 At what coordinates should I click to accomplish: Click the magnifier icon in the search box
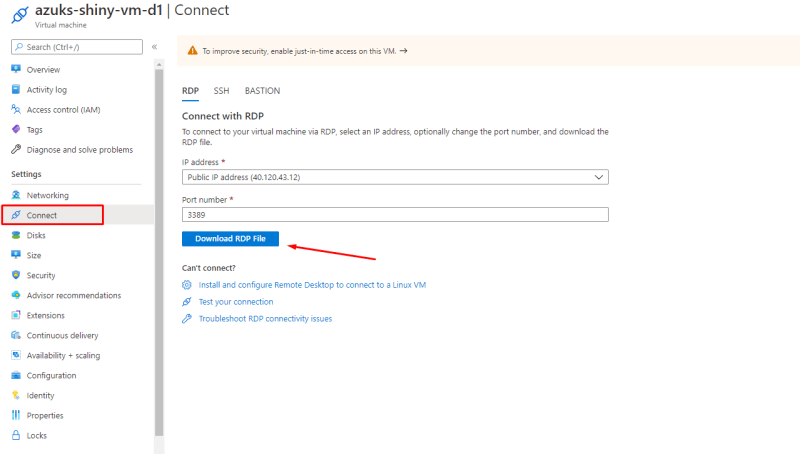[19, 46]
